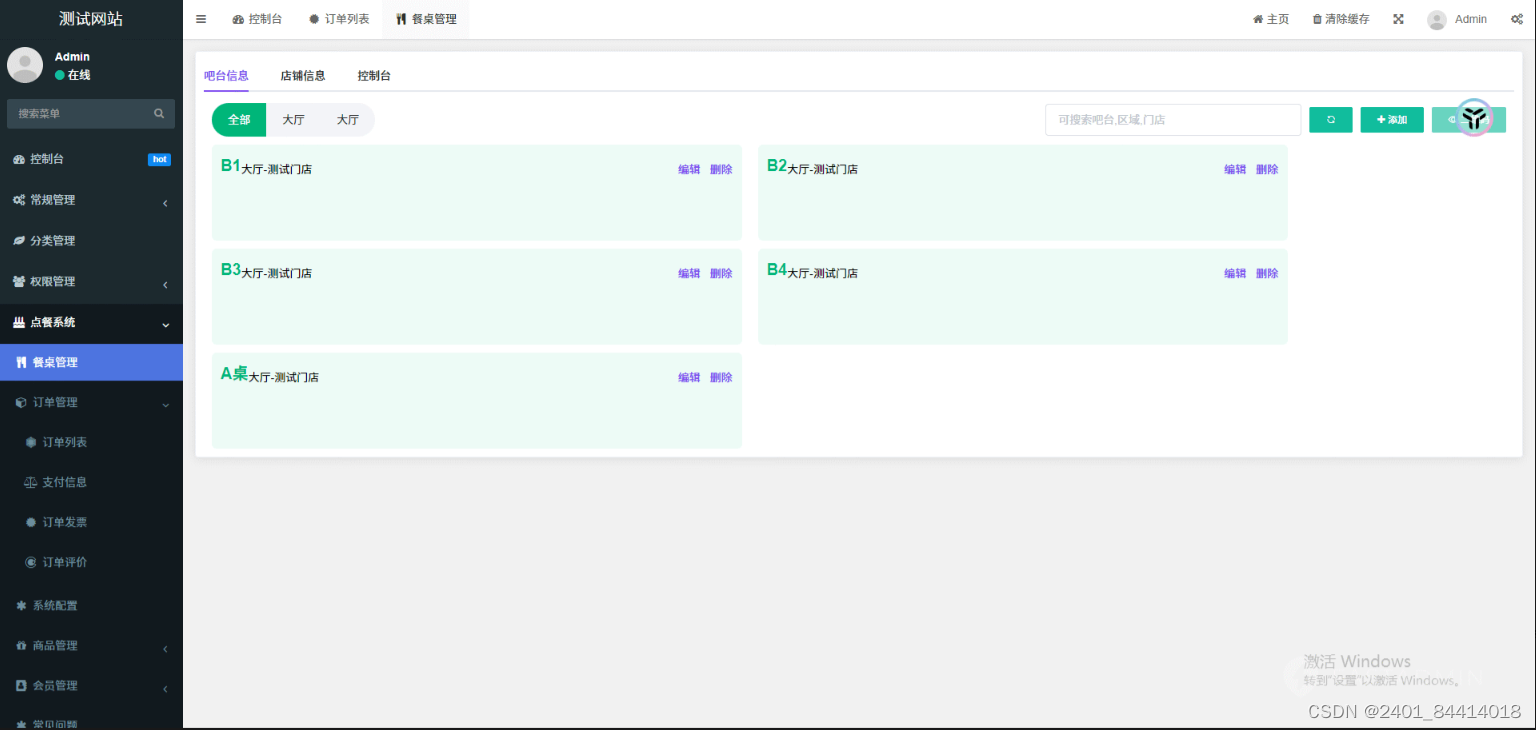
Task: Click 删除 on B3 card
Action: coord(721,274)
